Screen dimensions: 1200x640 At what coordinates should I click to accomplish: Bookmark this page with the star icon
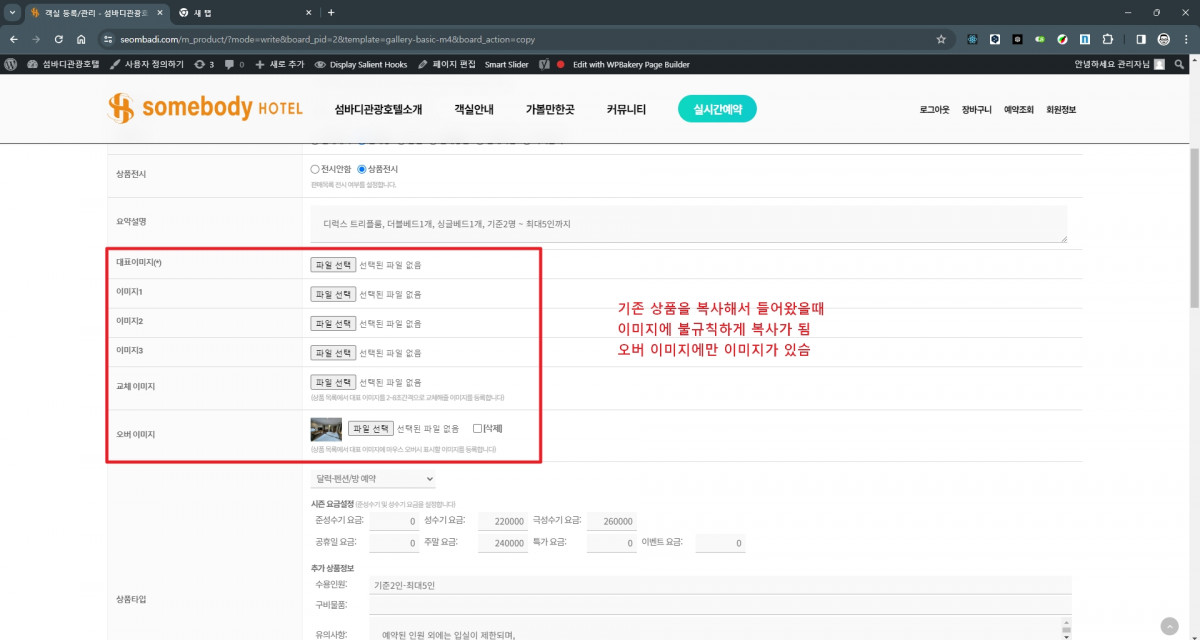[x=941, y=39]
